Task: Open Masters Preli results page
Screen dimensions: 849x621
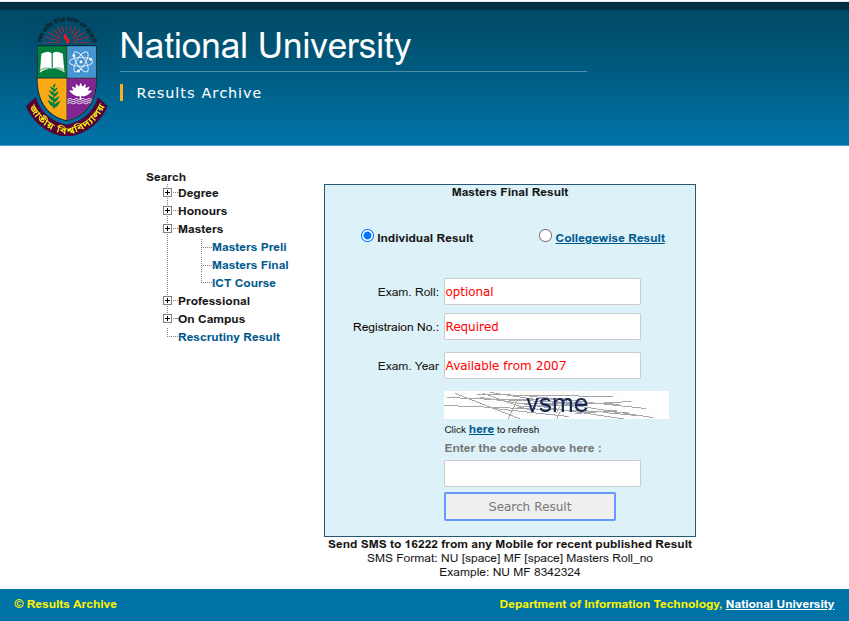Action: pos(249,247)
